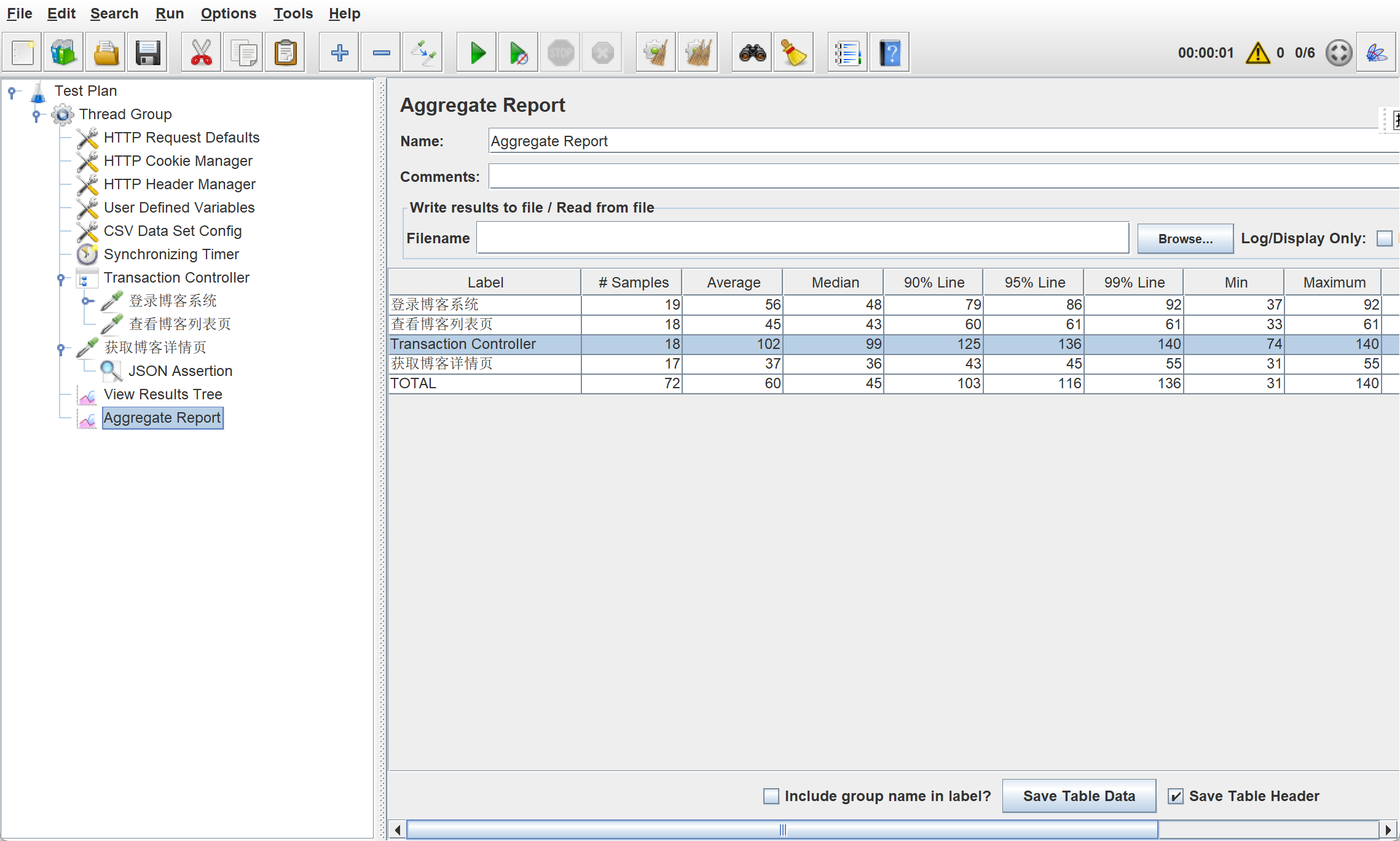Click the horizontal scrollbar thumb

782,830
